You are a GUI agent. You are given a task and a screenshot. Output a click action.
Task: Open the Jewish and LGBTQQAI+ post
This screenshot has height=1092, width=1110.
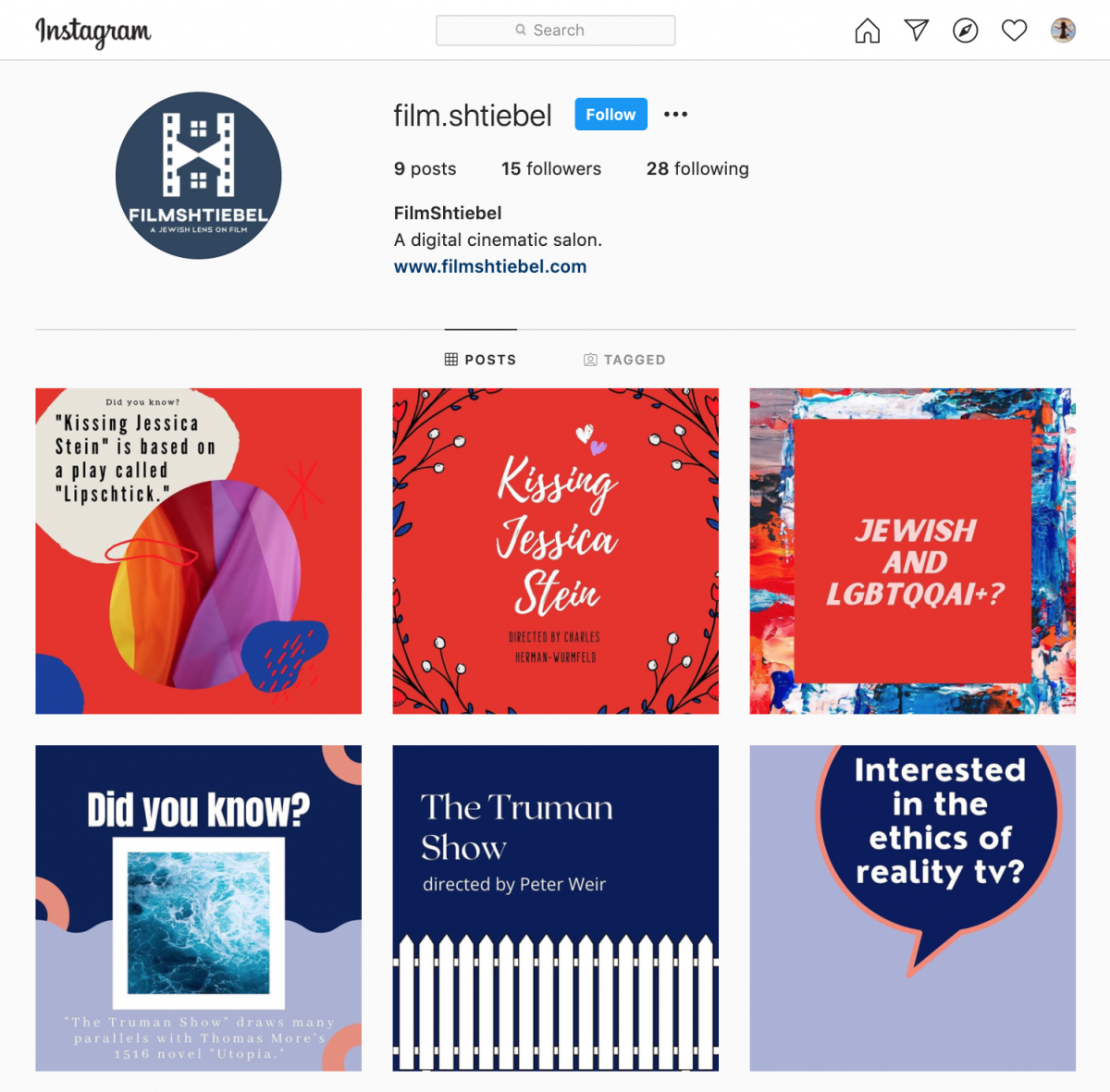(912, 551)
